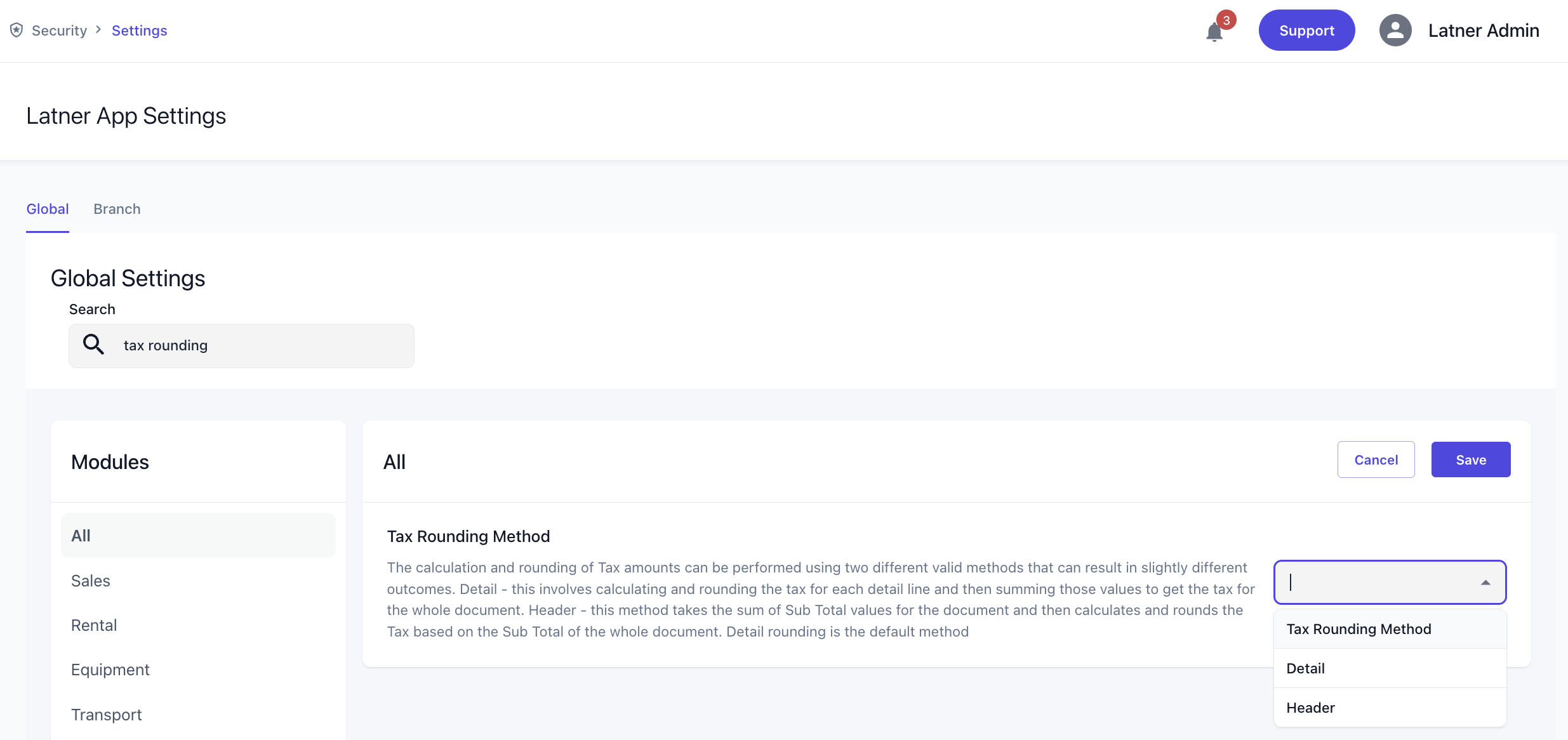1568x740 pixels.
Task: Open the Equipment module settings
Action: click(110, 670)
